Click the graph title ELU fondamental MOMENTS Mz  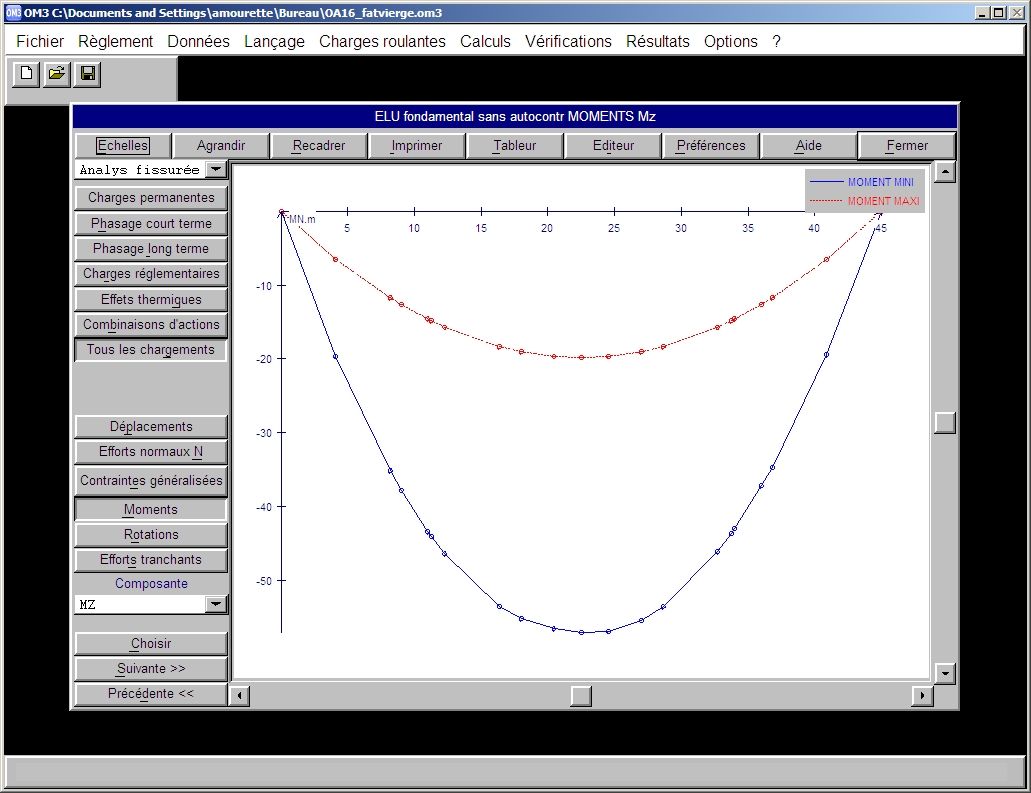(515, 116)
